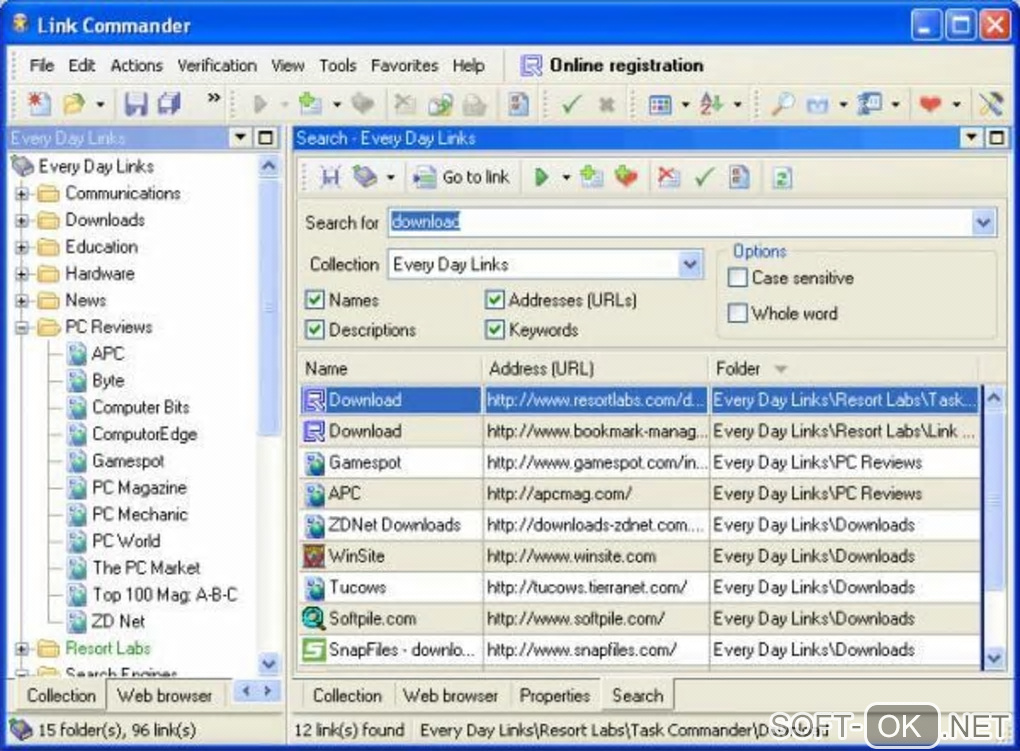Select PC Magazine link in tree
This screenshot has width=1020, height=751.
tap(139, 487)
